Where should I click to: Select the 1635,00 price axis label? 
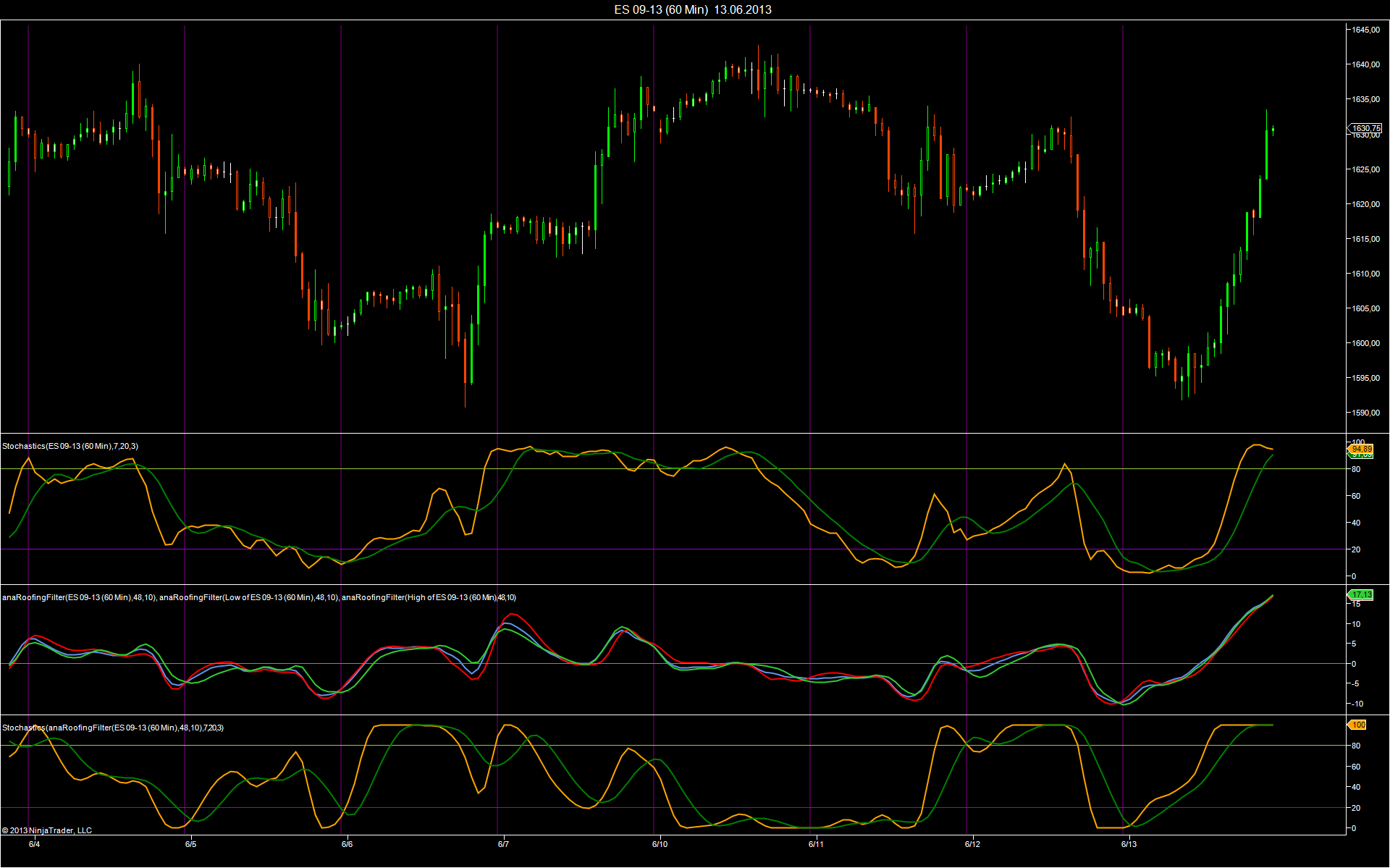point(1365,99)
